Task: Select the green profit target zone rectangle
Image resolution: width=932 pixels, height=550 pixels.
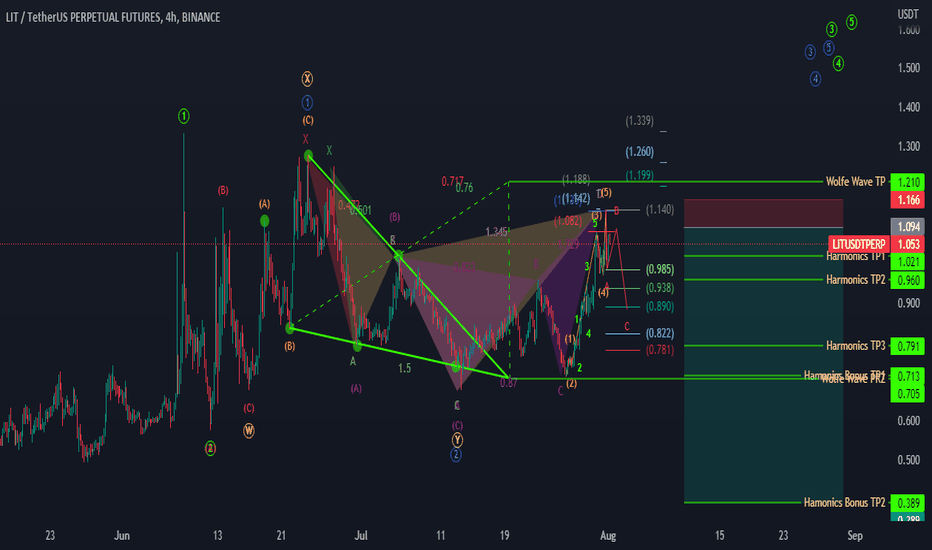Action: coord(763,365)
